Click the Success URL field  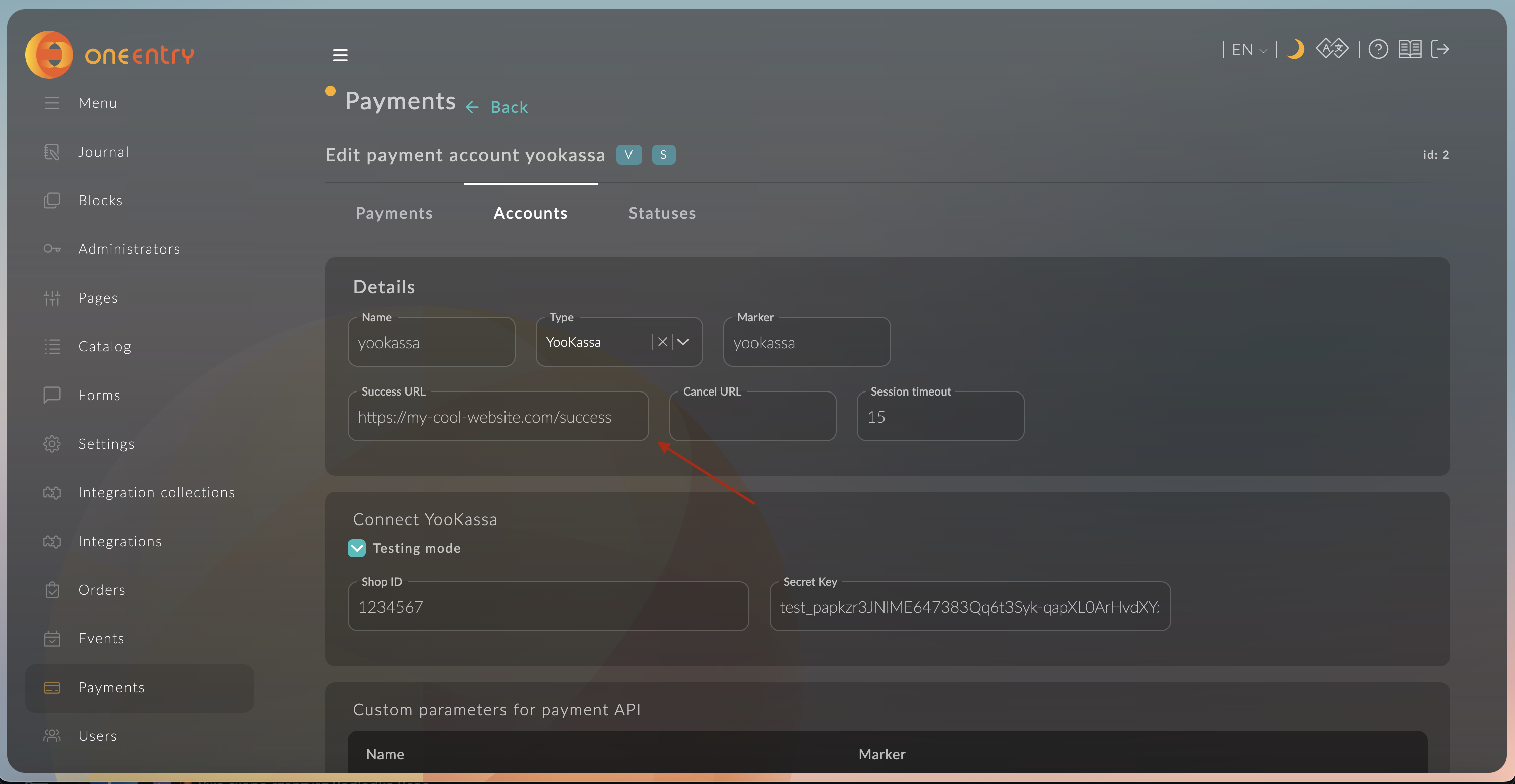498,416
